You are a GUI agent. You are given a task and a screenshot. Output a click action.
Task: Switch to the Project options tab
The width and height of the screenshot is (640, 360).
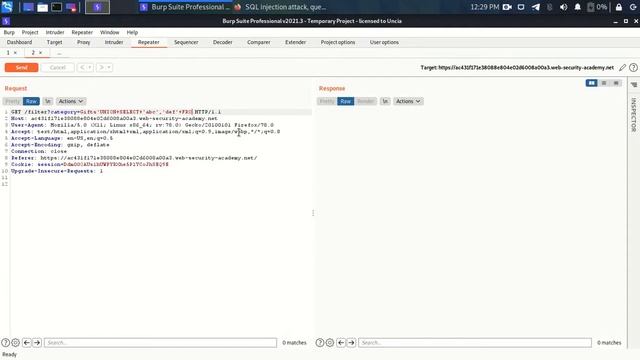[x=338, y=42]
